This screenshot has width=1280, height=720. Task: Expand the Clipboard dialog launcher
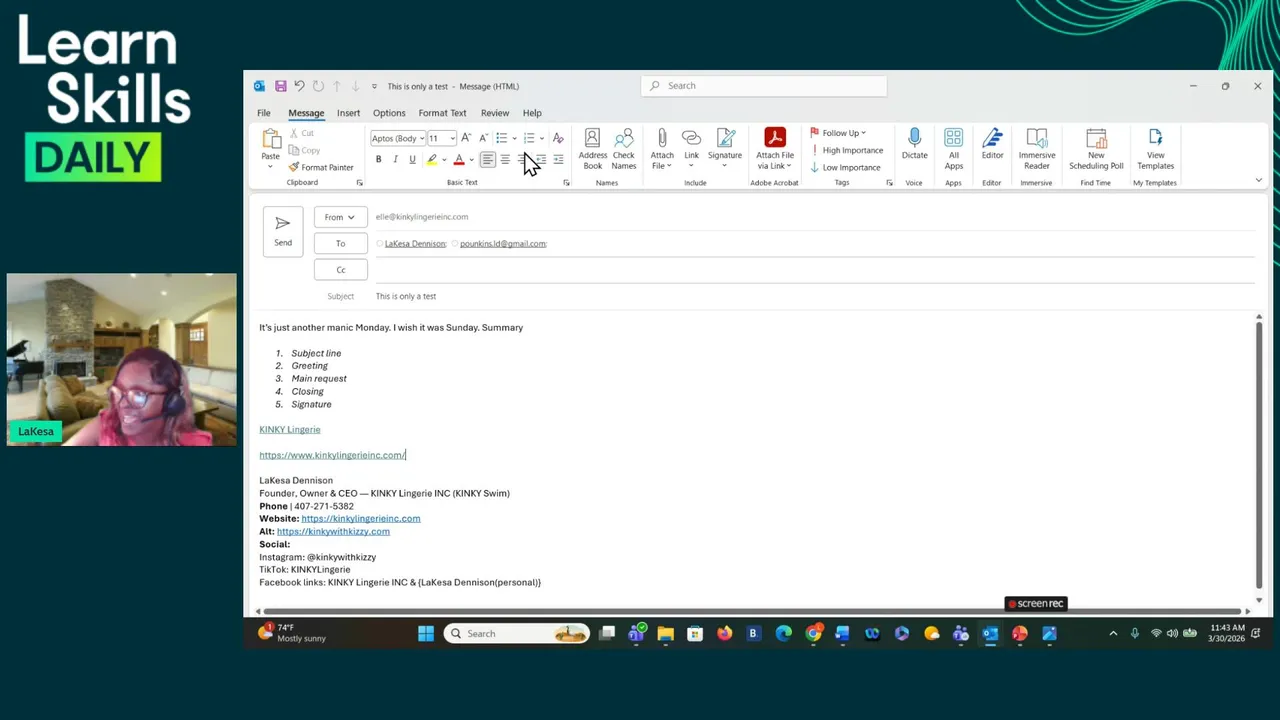pyautogui.click(x=359, y=183)
